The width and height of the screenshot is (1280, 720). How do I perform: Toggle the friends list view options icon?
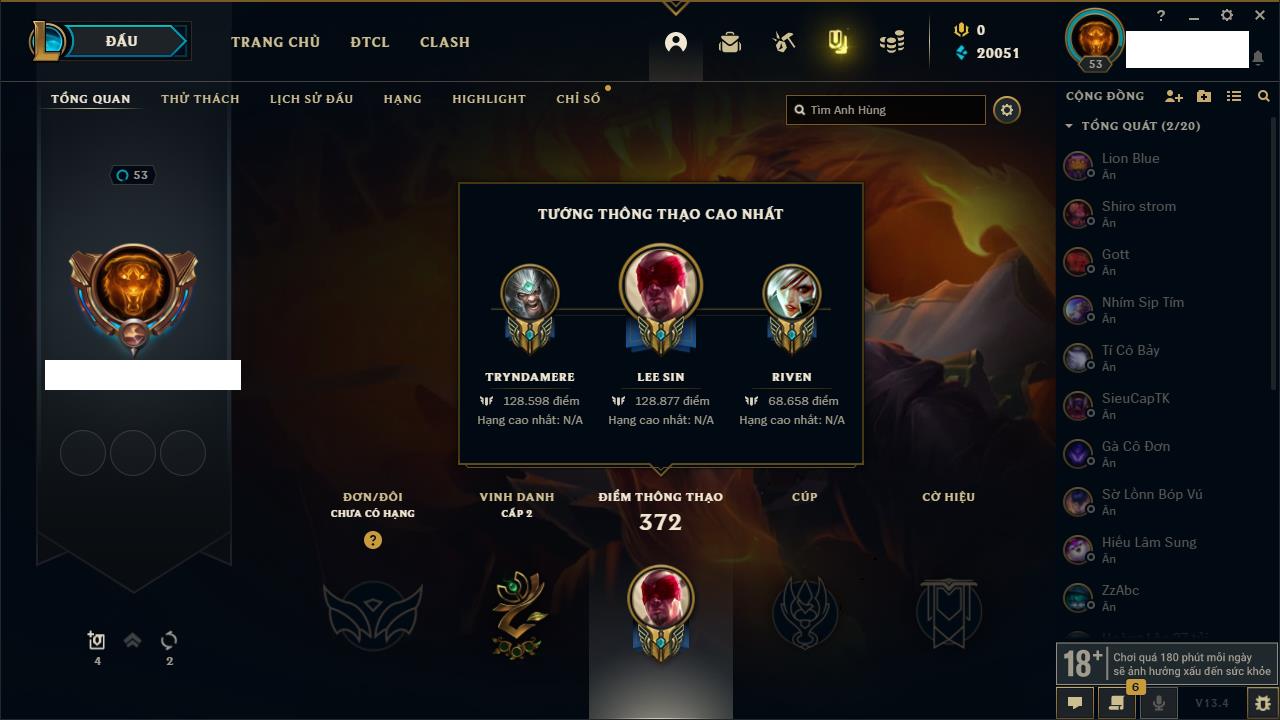[1234, 96]
